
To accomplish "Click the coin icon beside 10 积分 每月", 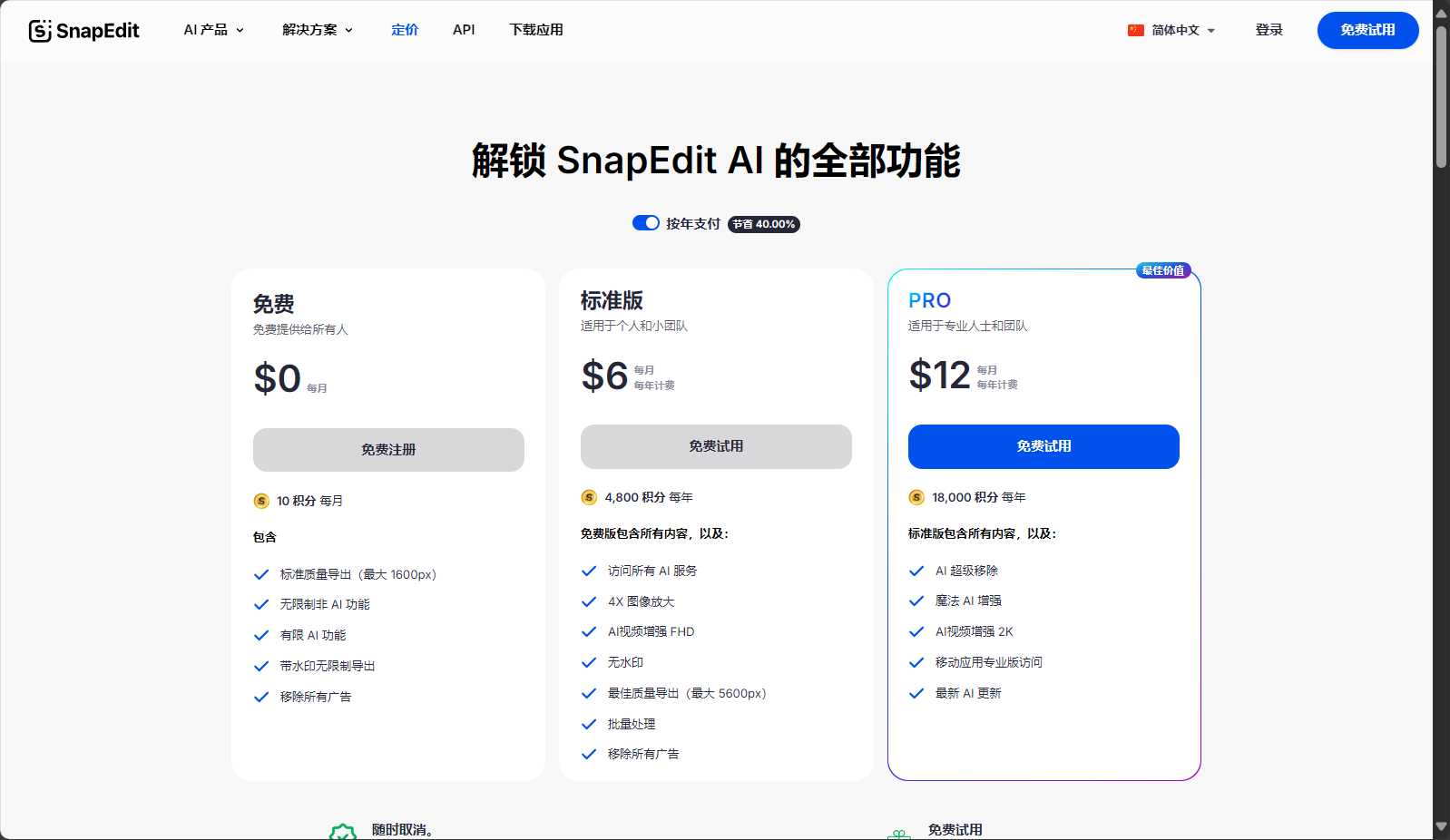I will 261,501.
